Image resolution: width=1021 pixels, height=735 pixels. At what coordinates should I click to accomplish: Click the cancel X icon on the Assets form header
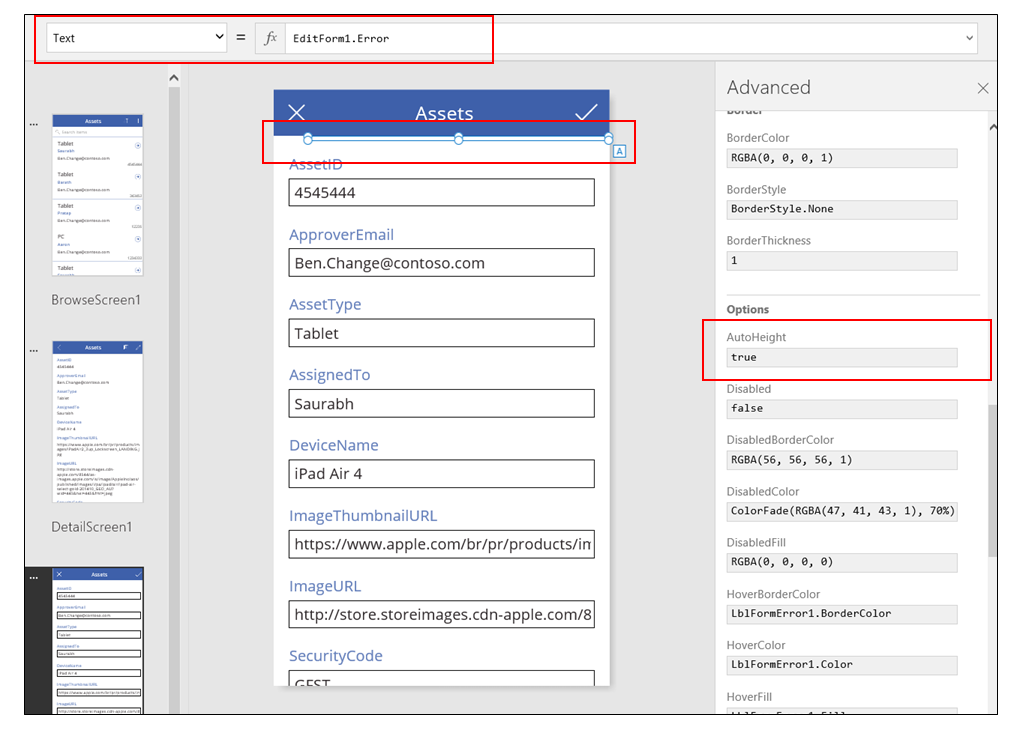[x=297, y=112]
